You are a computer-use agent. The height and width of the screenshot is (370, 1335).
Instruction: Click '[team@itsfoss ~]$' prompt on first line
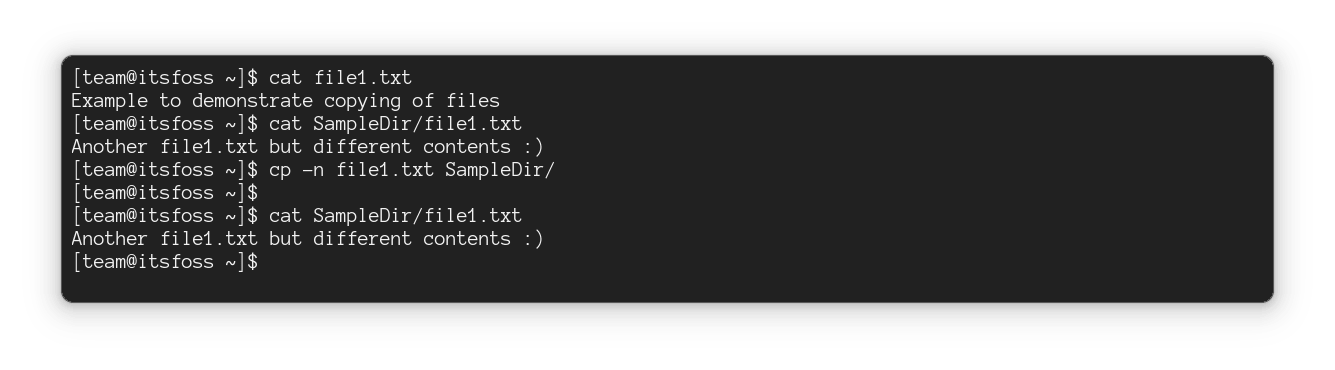(x=165, y=78)
